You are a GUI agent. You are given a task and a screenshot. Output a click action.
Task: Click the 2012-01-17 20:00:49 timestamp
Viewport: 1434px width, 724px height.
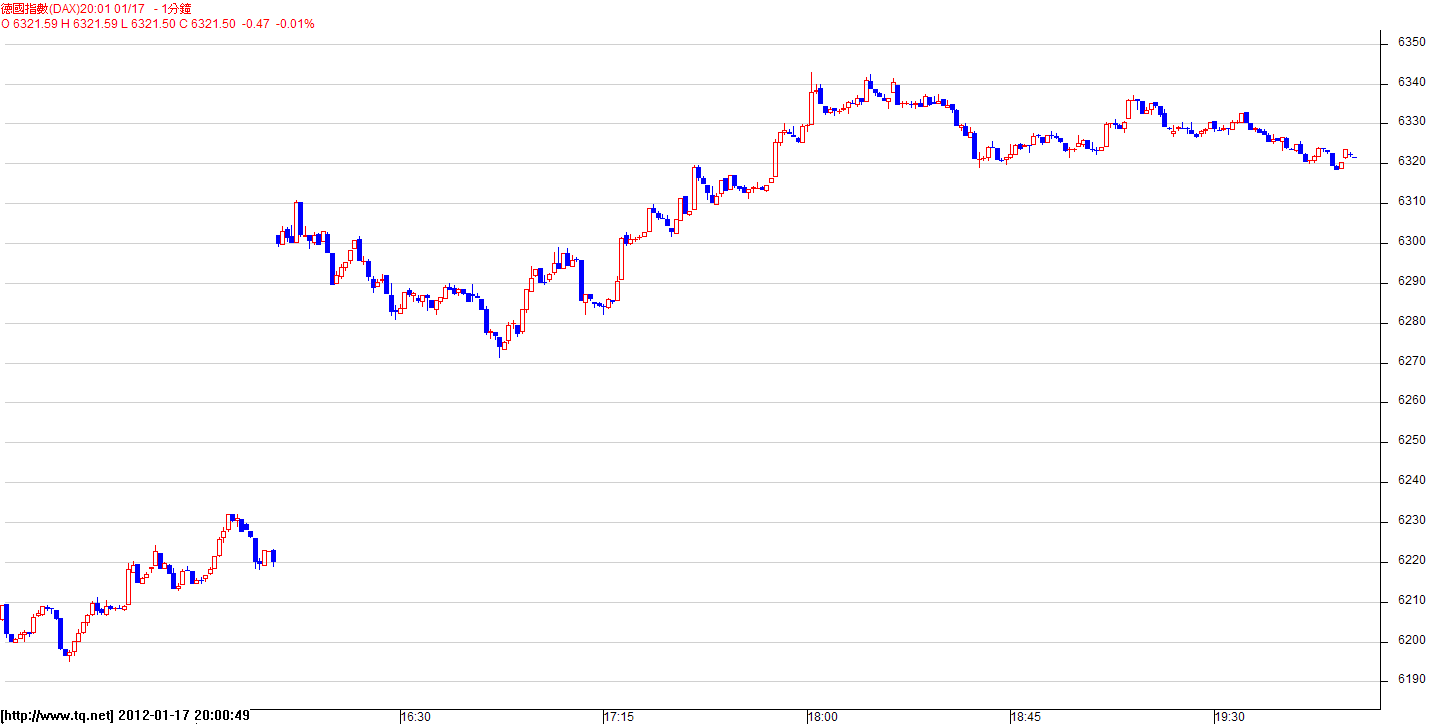(x=184, y=716)
